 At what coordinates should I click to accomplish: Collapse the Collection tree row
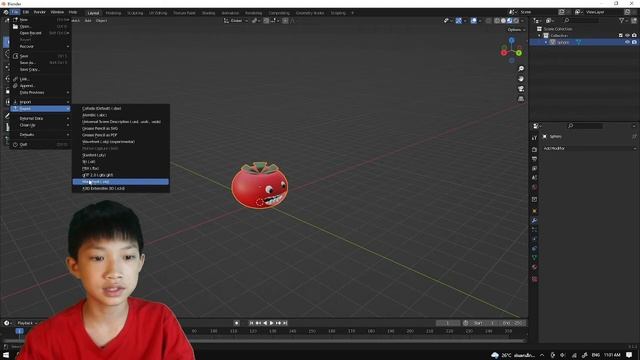pyautogui.click(x=540, y=36)
